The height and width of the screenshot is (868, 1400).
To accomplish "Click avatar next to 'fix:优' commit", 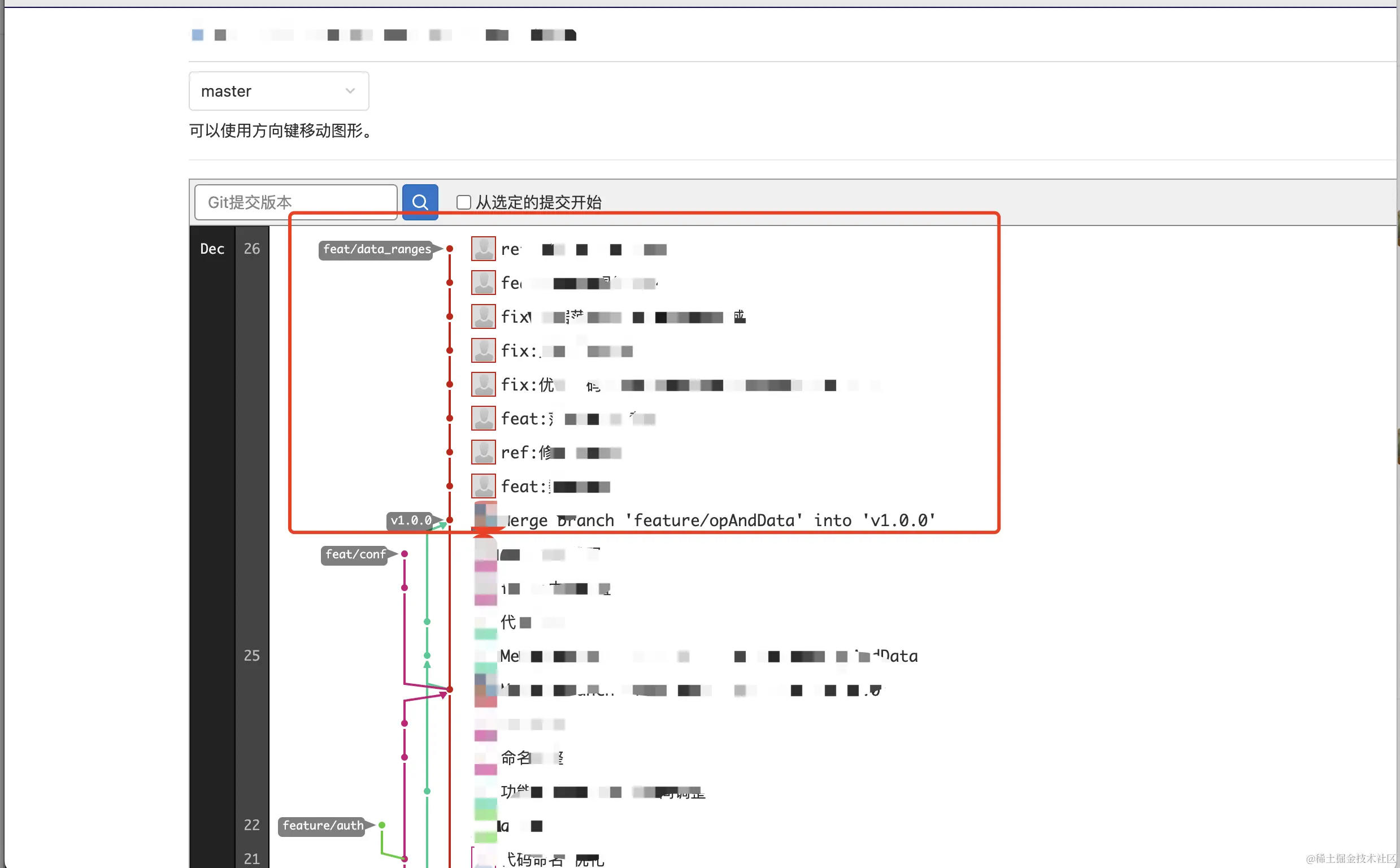I will point(483,385).
